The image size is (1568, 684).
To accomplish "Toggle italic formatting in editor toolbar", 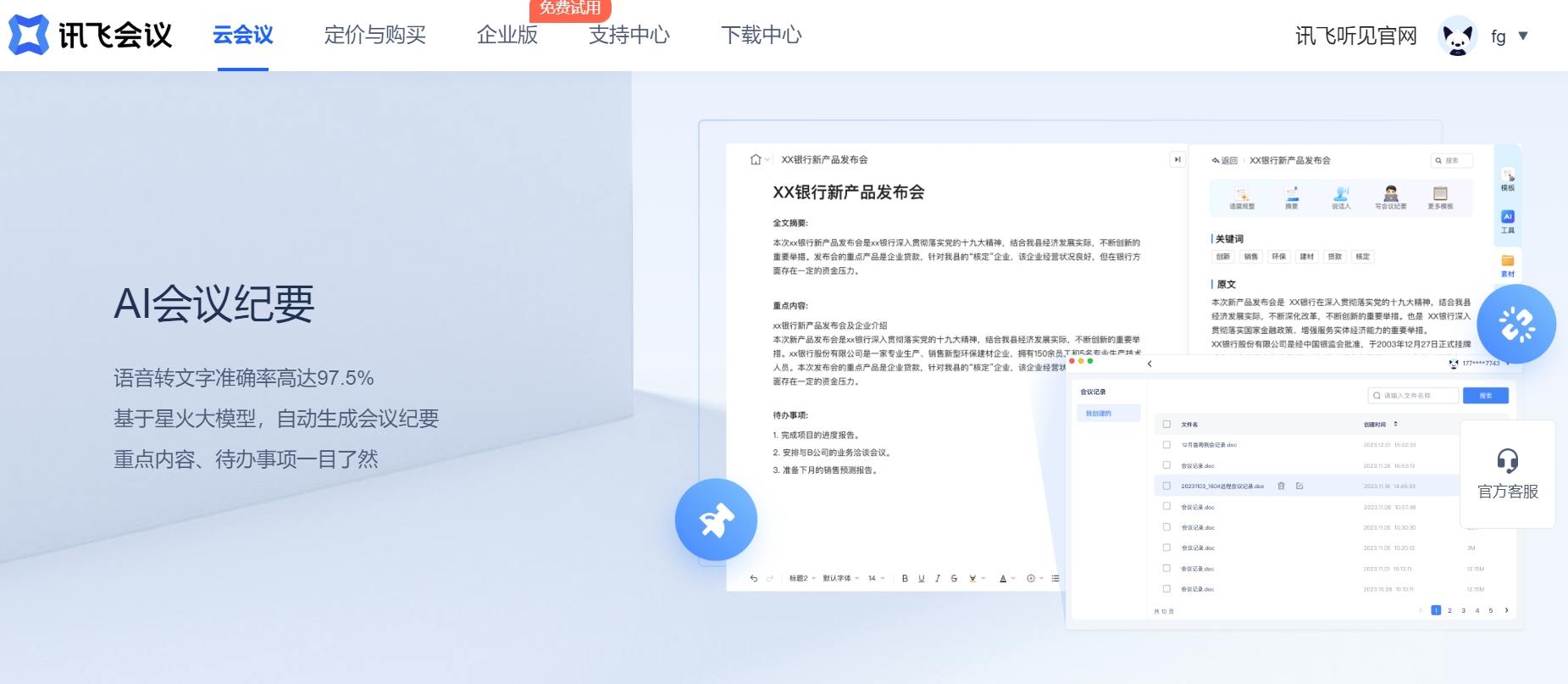I will pos(938,578).
